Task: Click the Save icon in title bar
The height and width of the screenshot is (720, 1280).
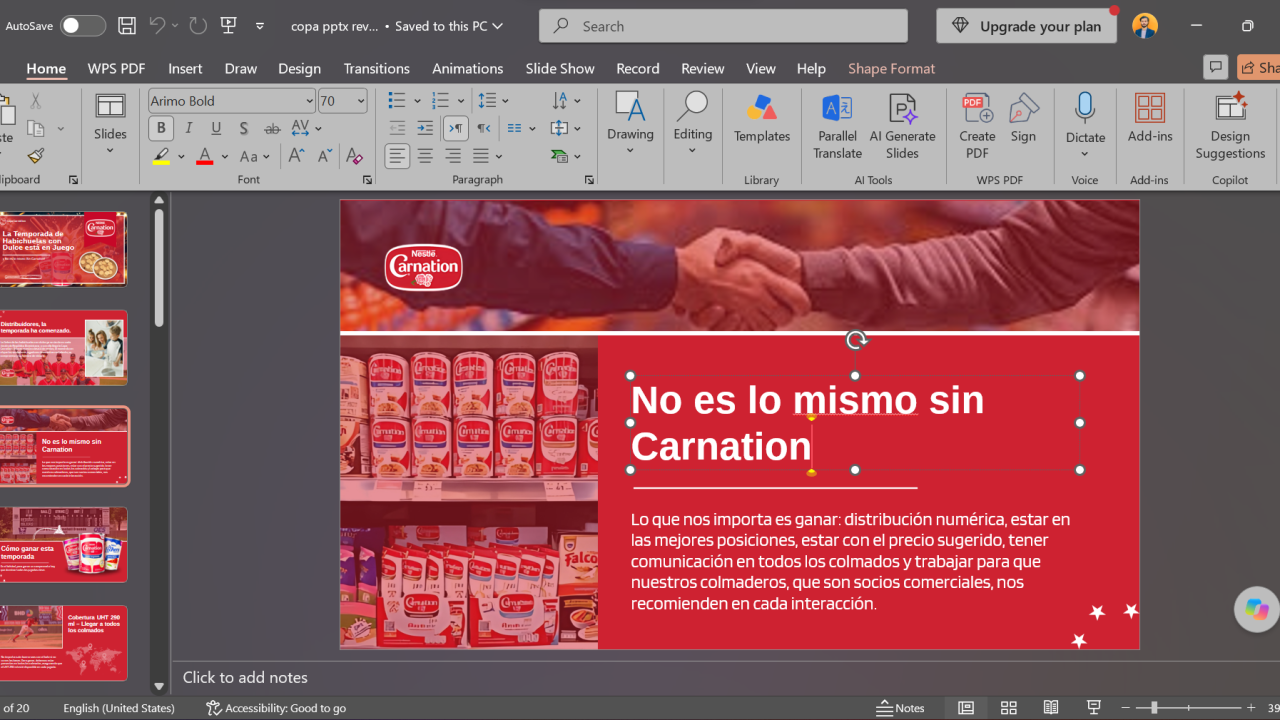Action: 126,26
